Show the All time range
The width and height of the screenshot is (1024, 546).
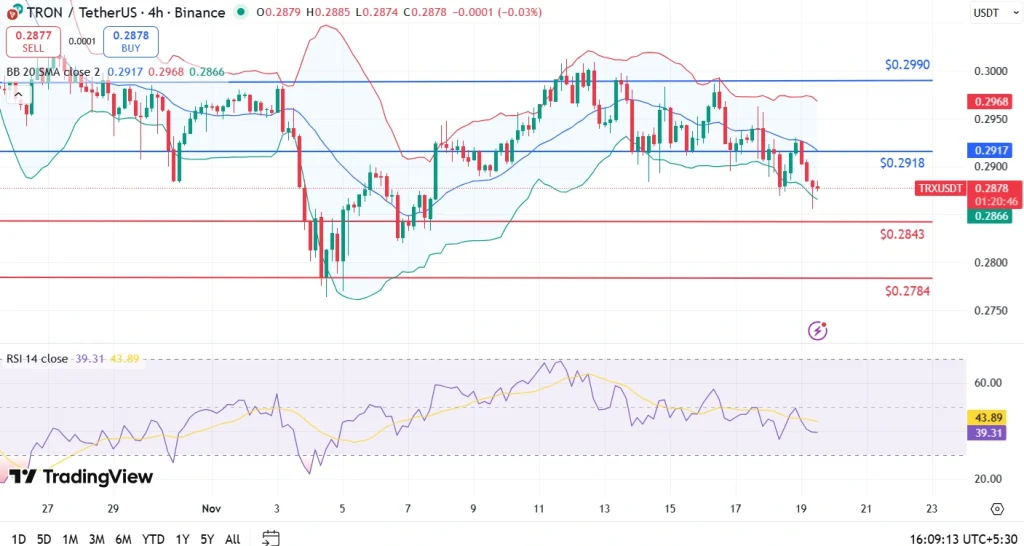coord(232,539)
